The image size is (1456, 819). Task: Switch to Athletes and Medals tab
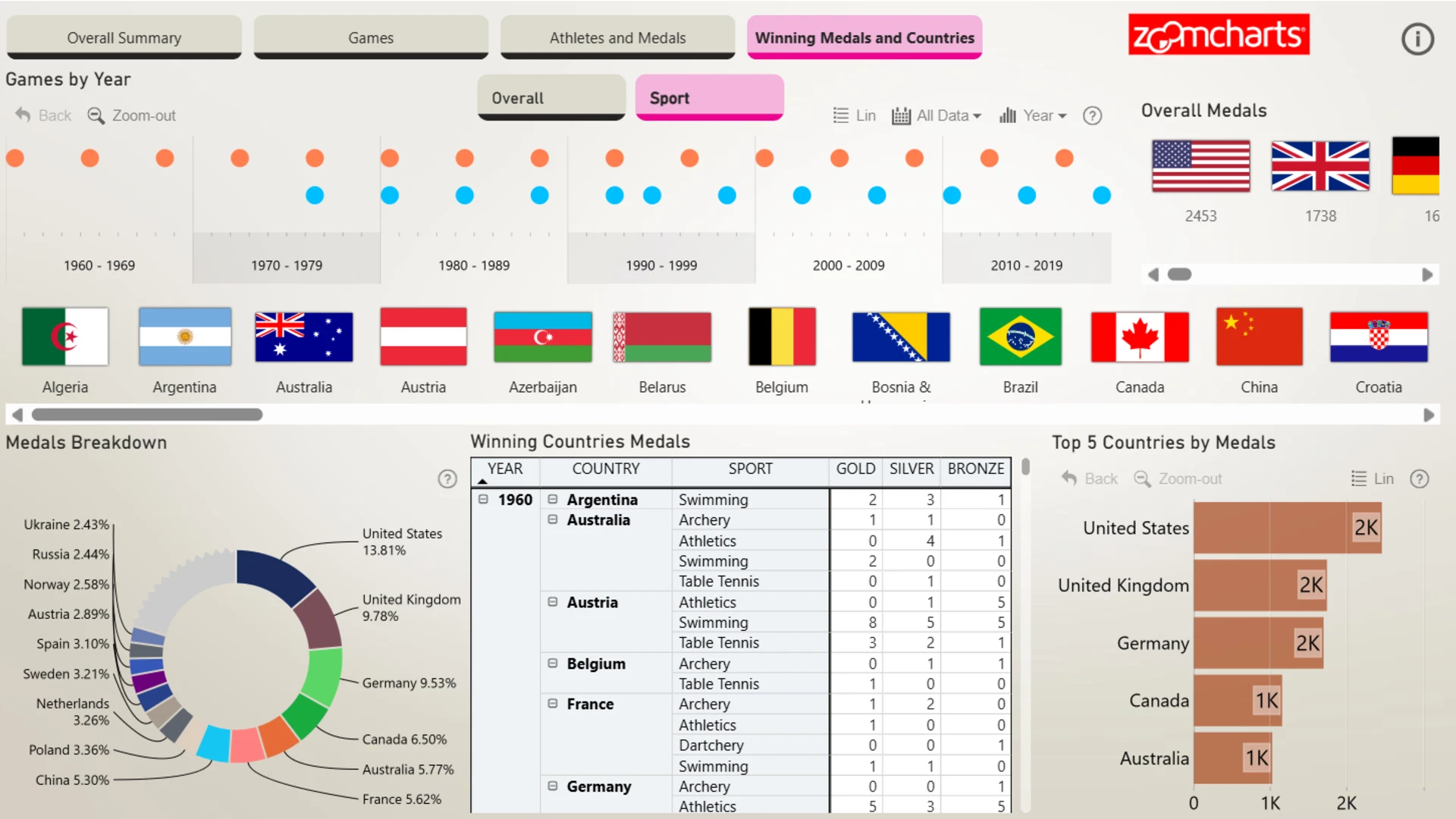tap(617, 37)
